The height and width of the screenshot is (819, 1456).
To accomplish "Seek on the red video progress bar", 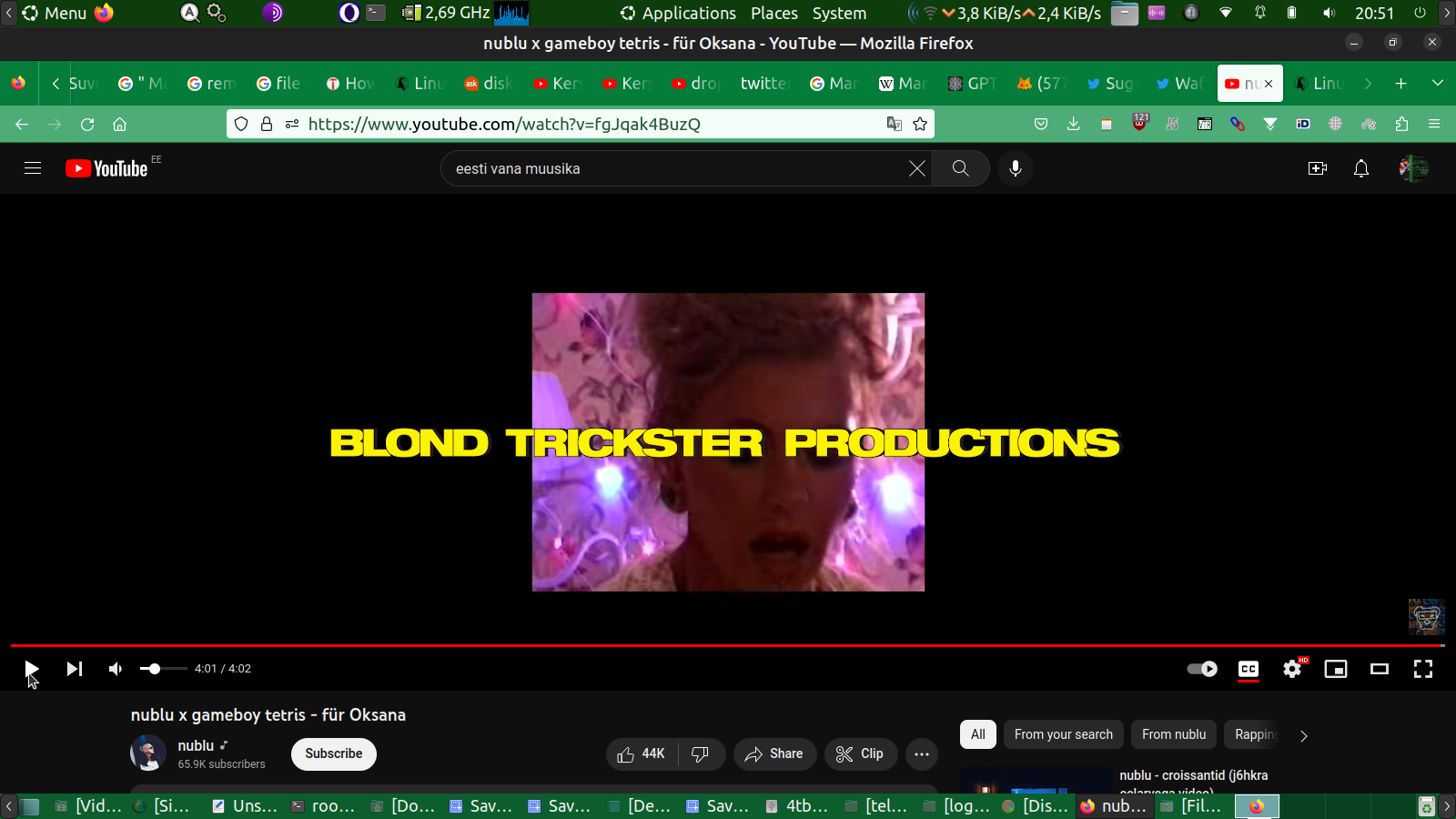I will (x=727, y=645).
